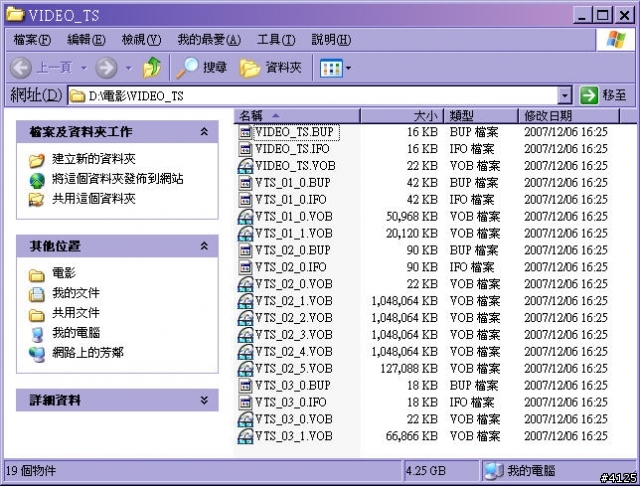
Task: Open the 編輯(E) menu
Action: click(86, 40)
